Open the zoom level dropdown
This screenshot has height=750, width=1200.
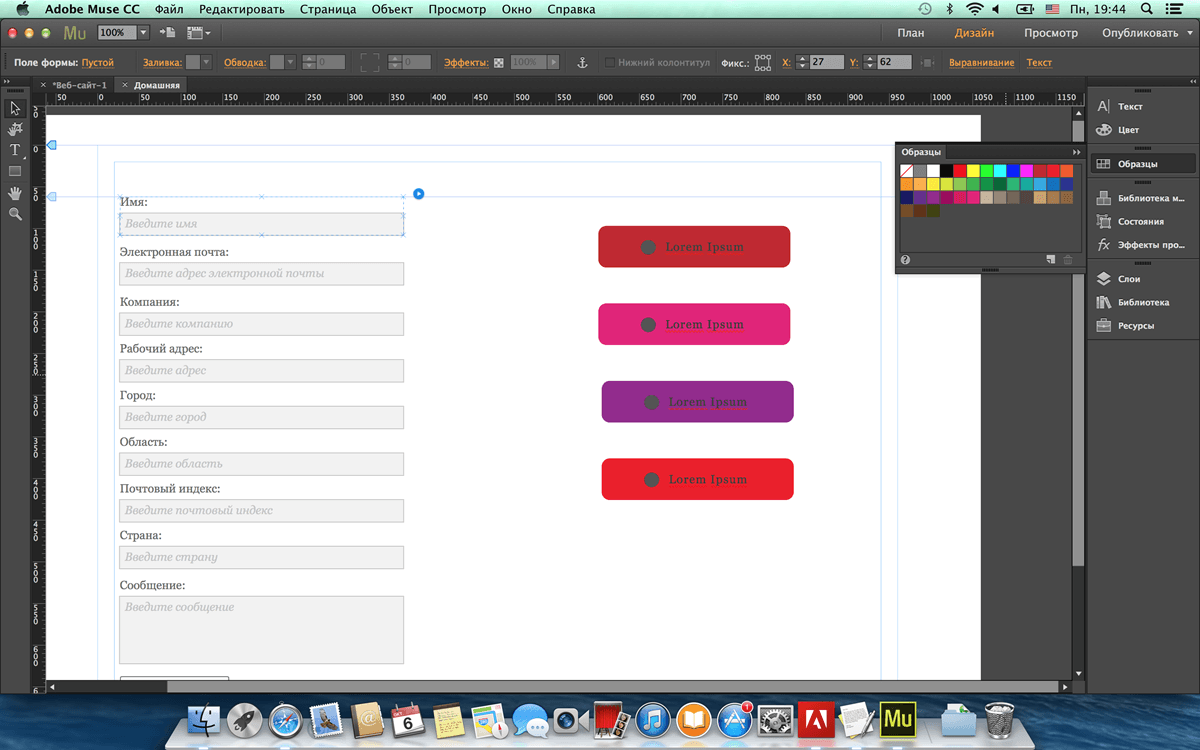pos(143,33)
